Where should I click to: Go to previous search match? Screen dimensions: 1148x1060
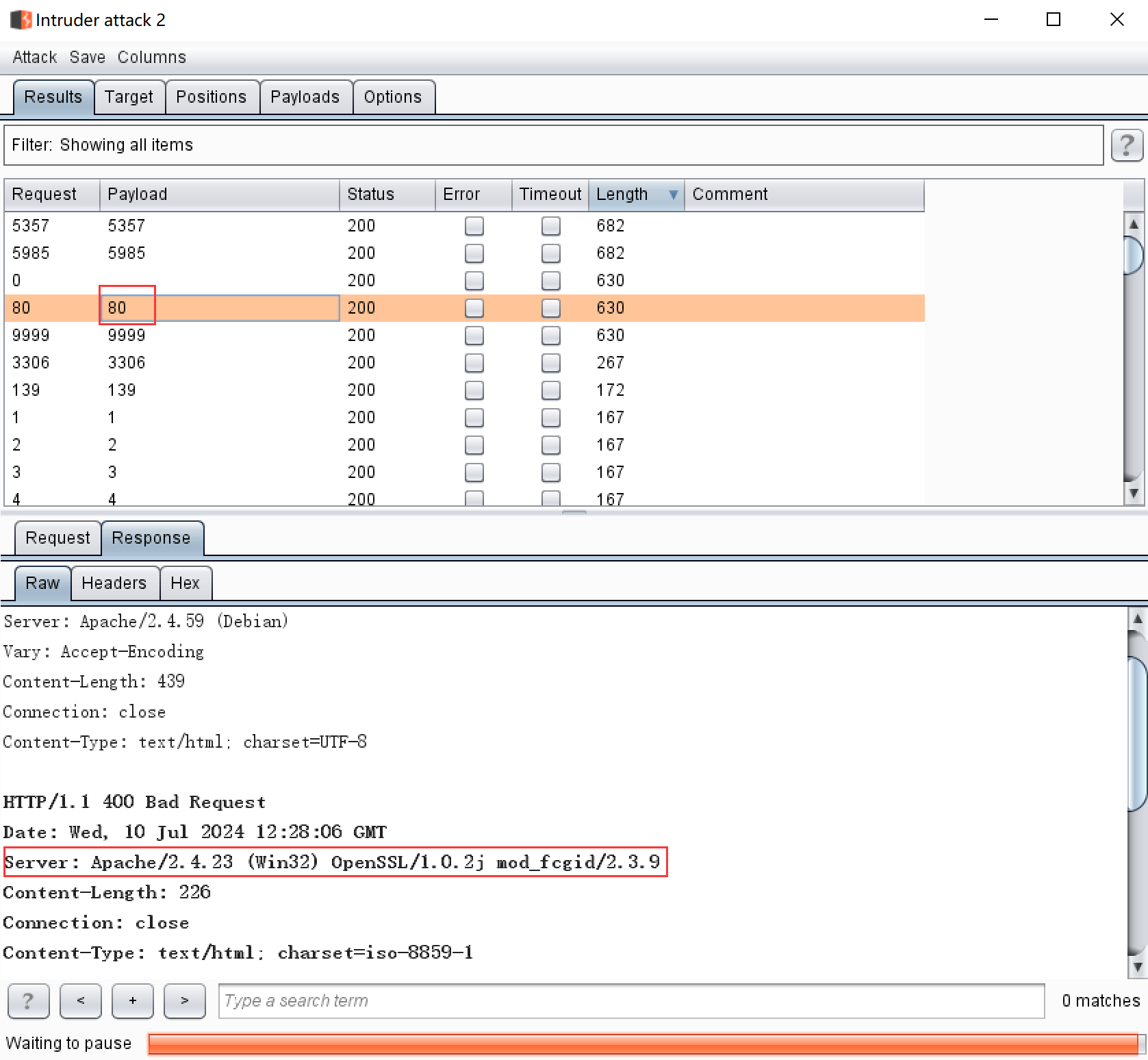tap(81, 1001)
